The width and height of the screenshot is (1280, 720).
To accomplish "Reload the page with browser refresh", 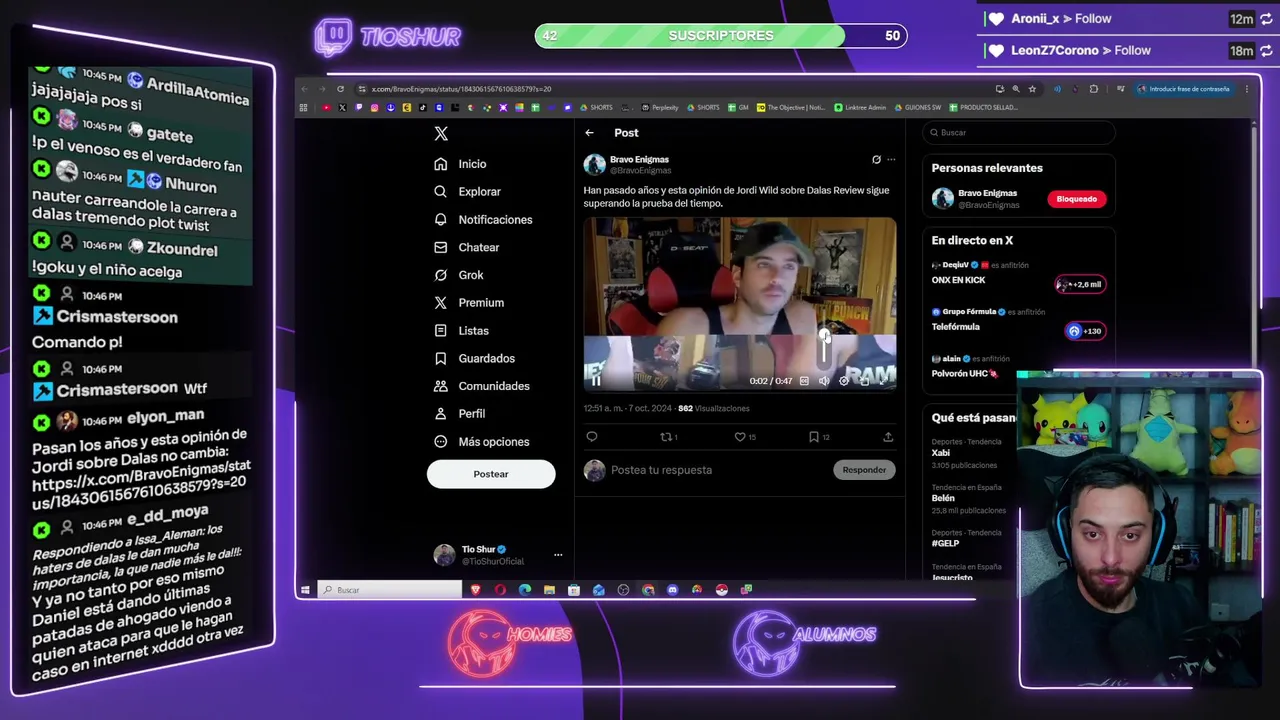I will (x=340, y=89).
